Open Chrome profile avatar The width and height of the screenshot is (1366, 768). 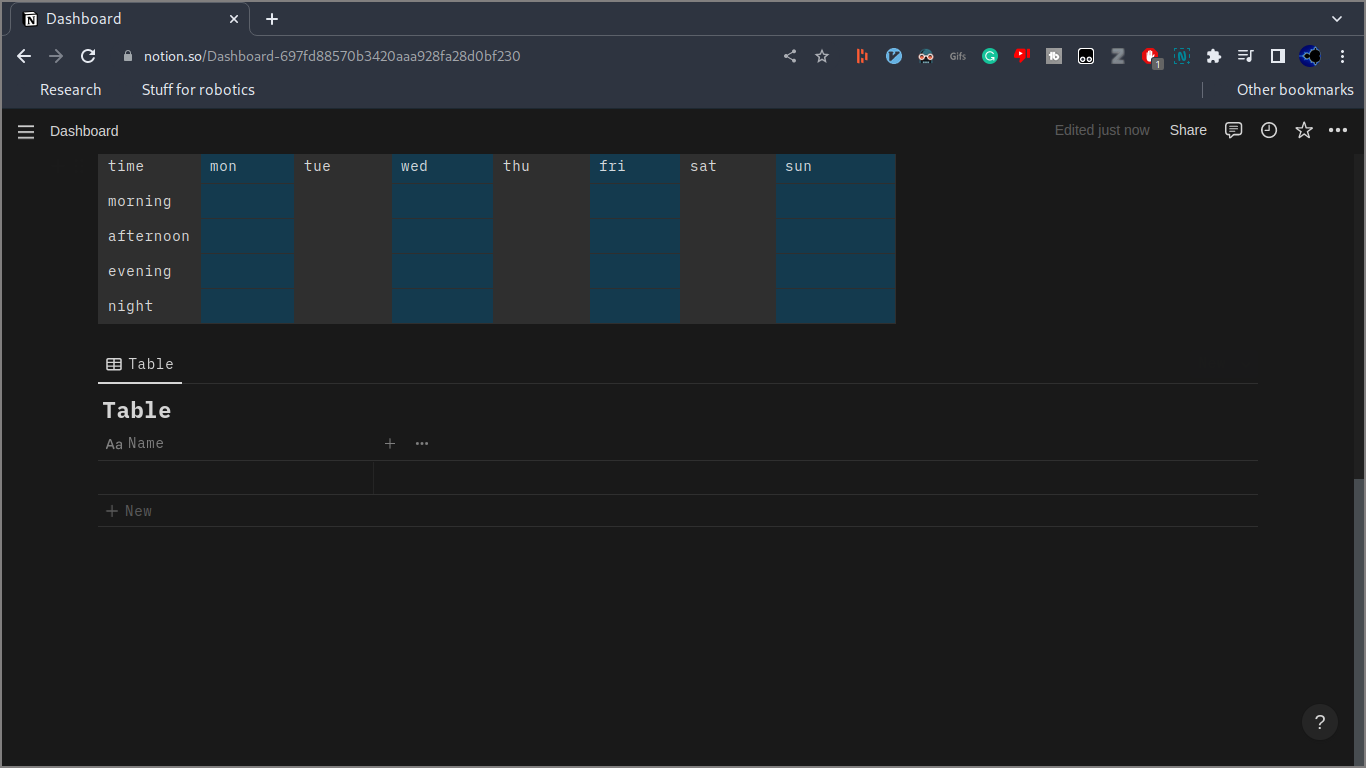point(1310,56)
